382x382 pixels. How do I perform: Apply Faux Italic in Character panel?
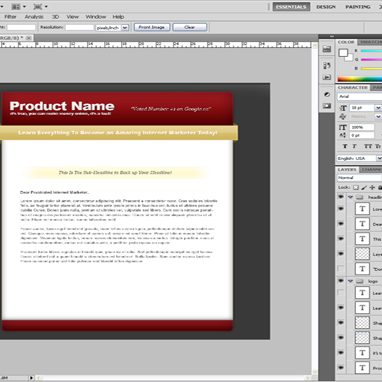coord(355,146)
